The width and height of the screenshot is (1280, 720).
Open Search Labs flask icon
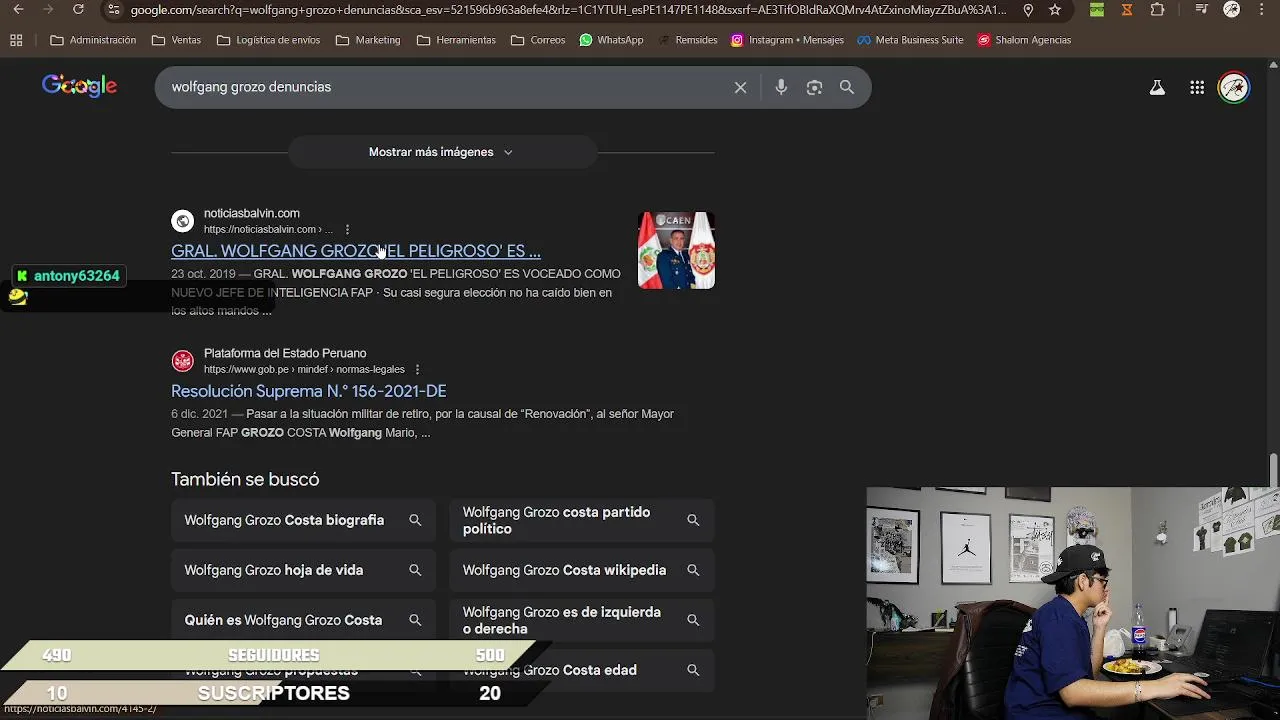[1157, 87]
